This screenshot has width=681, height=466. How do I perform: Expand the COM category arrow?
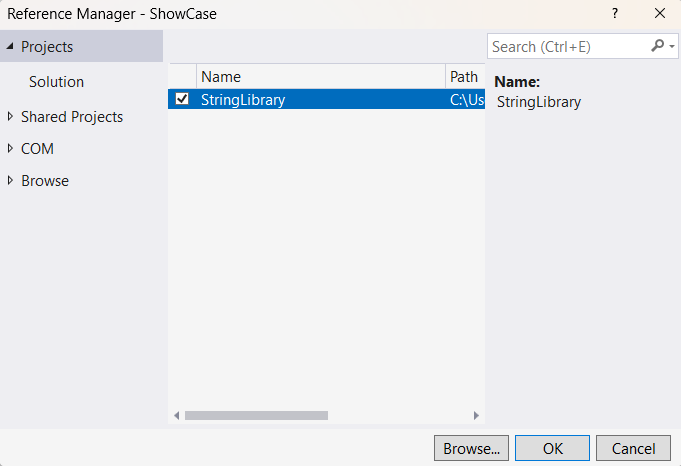(10, 148)
